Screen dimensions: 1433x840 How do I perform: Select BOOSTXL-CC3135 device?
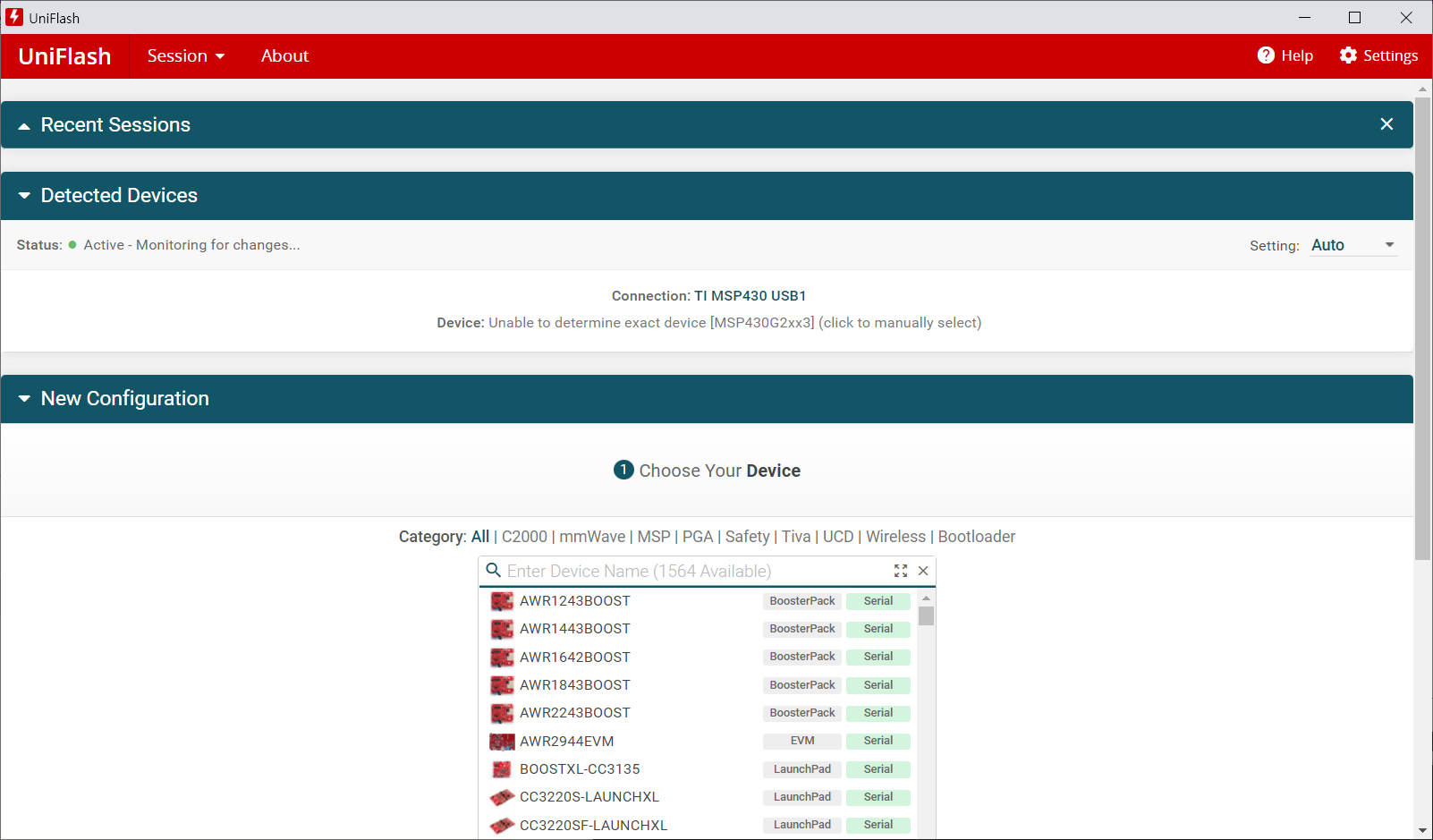coord(699,769)
